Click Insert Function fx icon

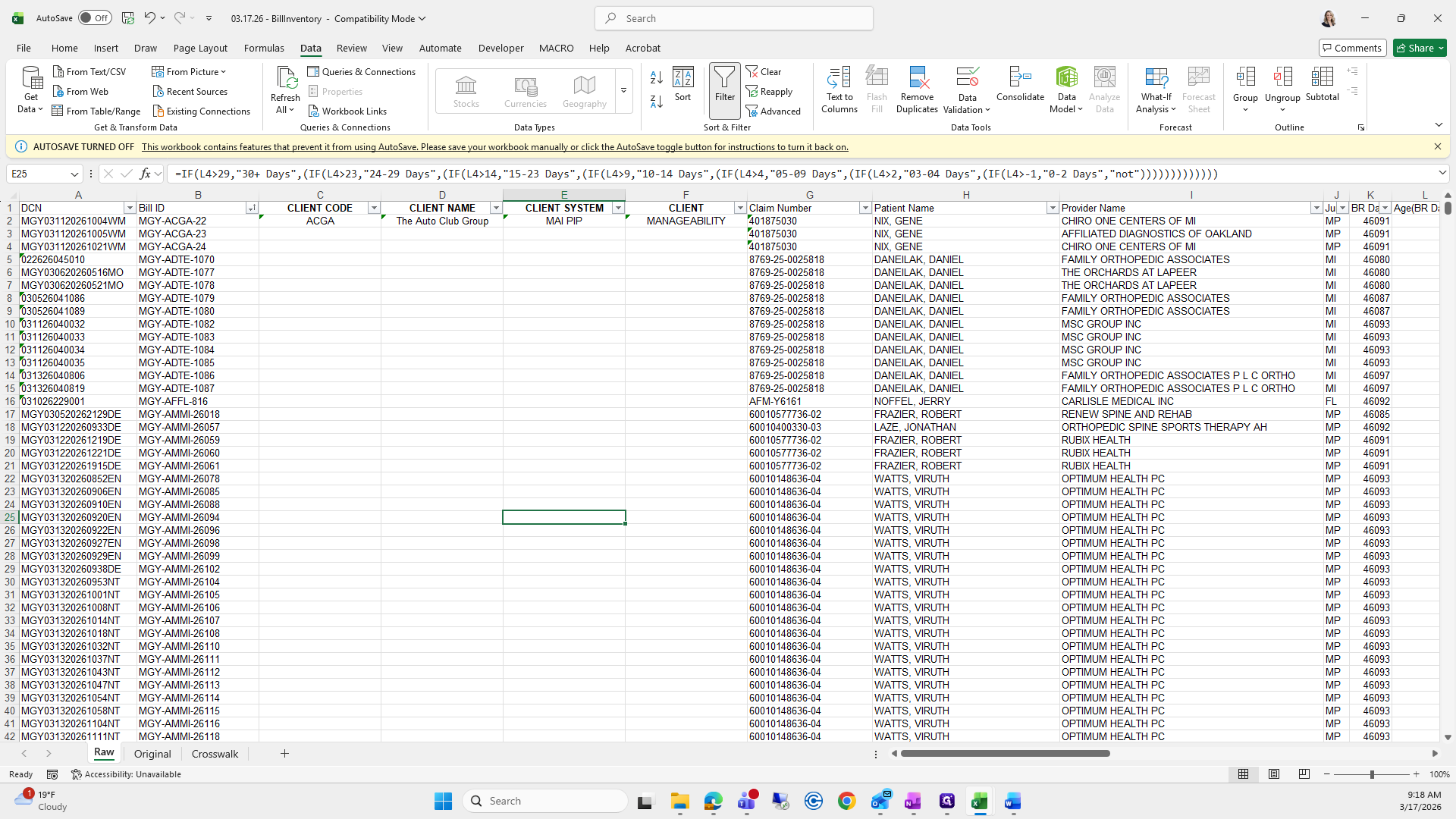(146, 174)
